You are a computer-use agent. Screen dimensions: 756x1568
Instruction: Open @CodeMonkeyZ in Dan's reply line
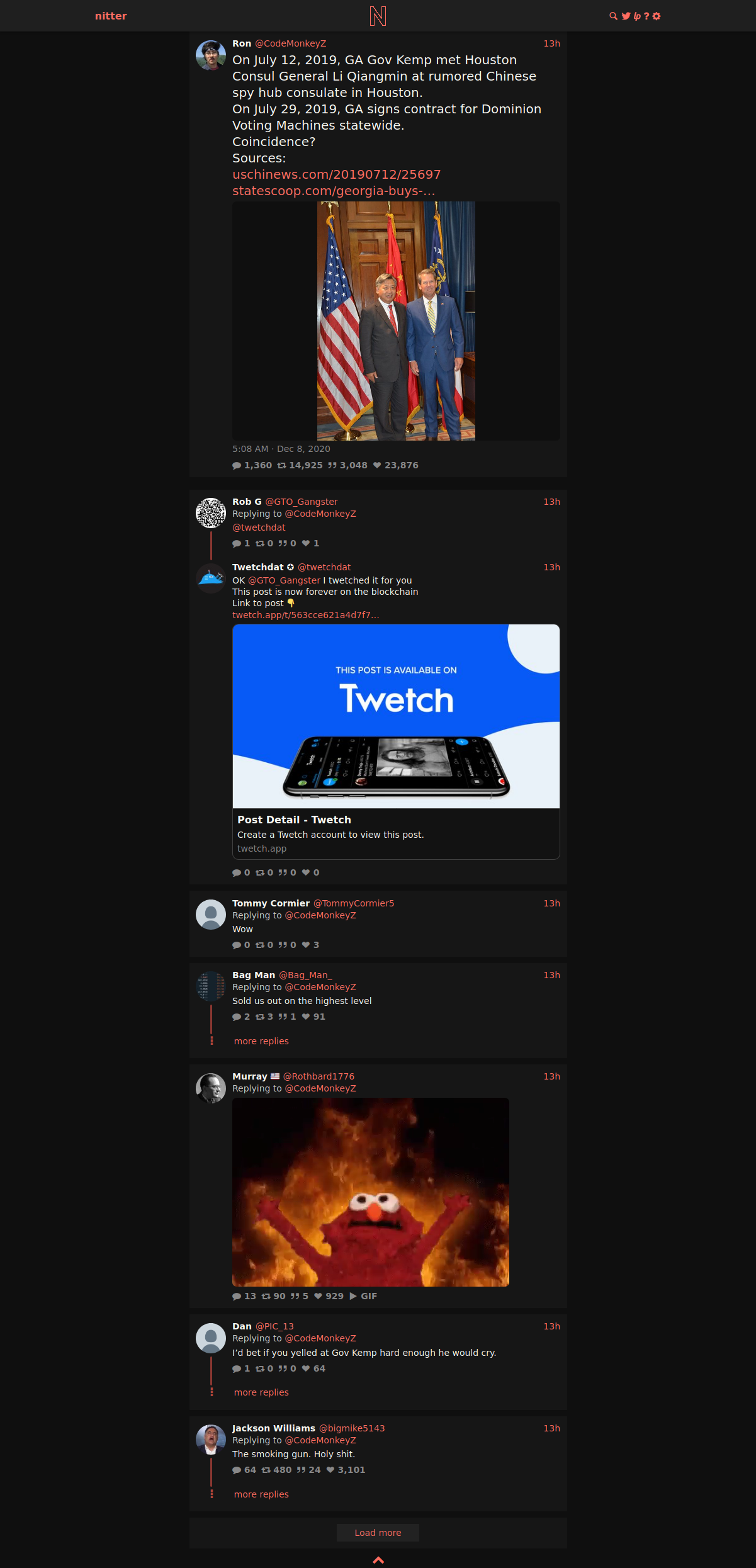[320, 1338]
